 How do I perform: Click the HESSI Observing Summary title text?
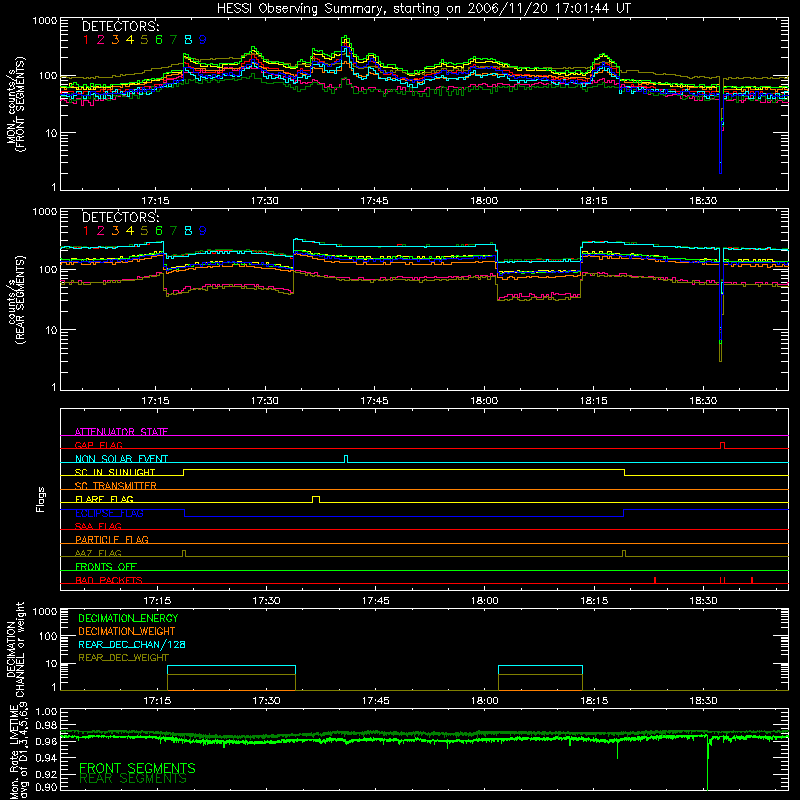(x=423, y=9)
